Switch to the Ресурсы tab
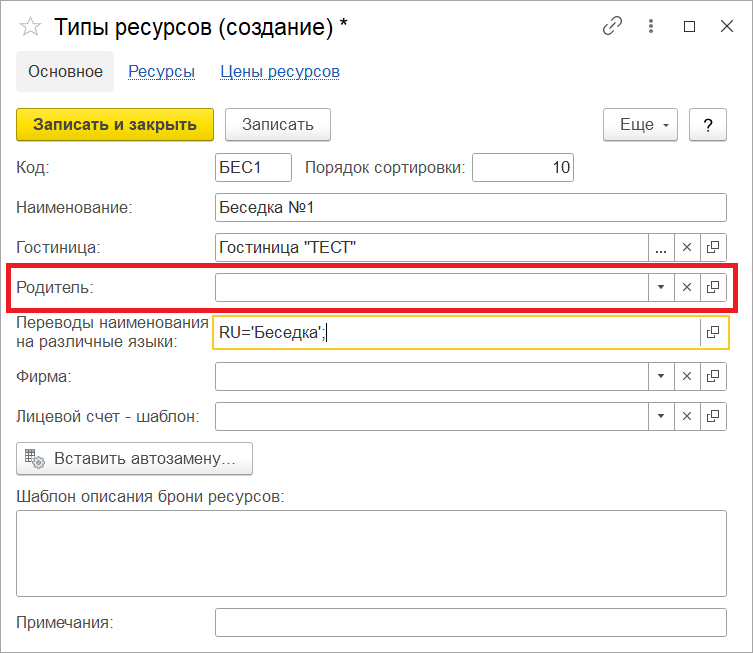 (161, 72)
